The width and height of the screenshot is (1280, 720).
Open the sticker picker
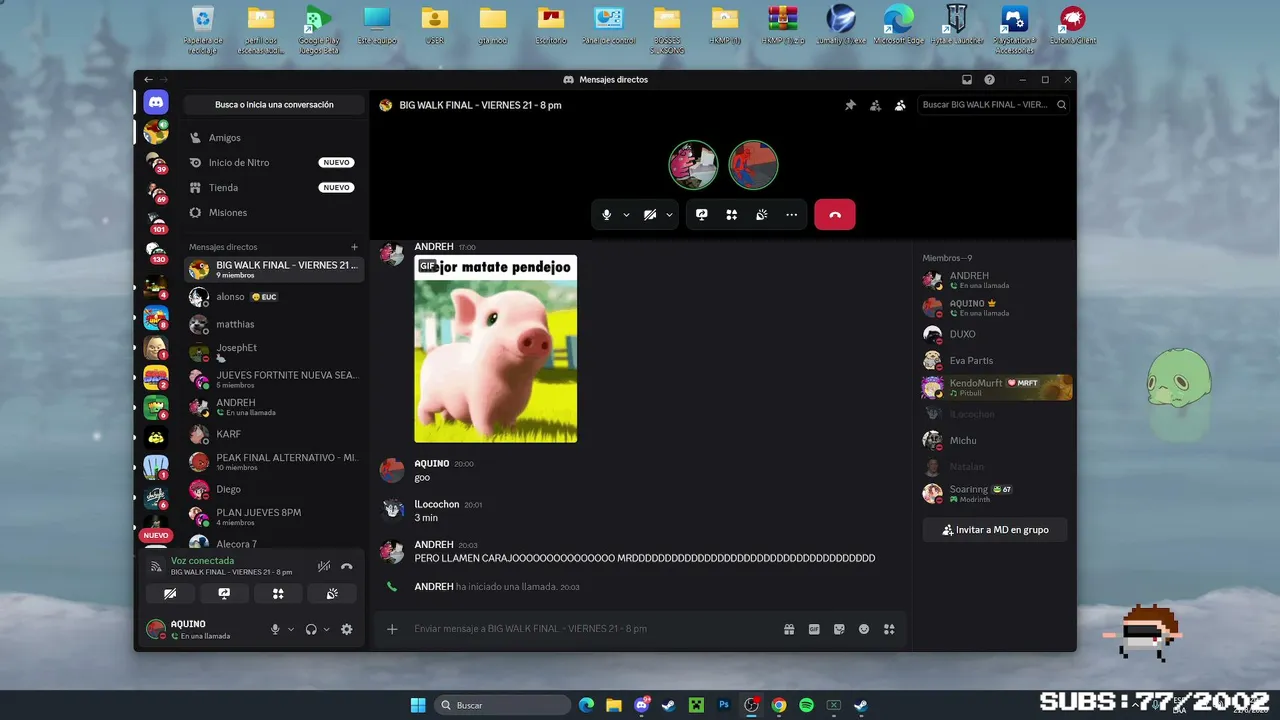[839, 629]
